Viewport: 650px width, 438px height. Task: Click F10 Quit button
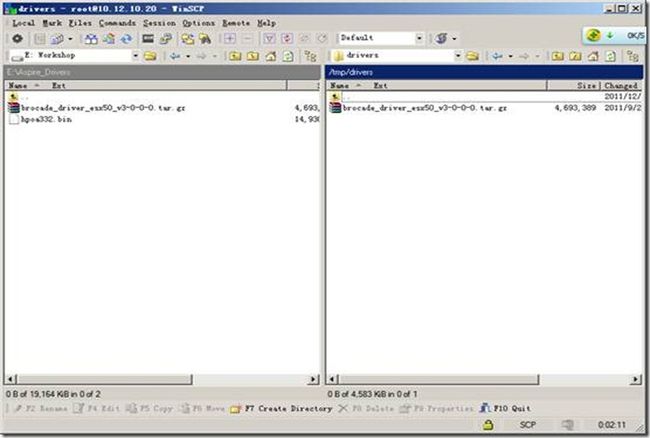pyautogui.click(x=505, y=409)
